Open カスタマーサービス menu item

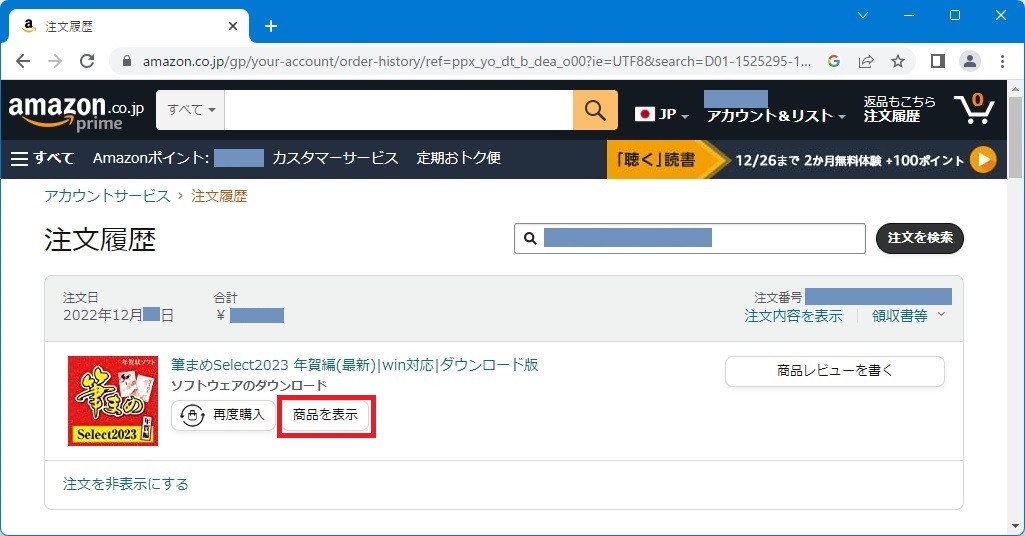point(335,158)
